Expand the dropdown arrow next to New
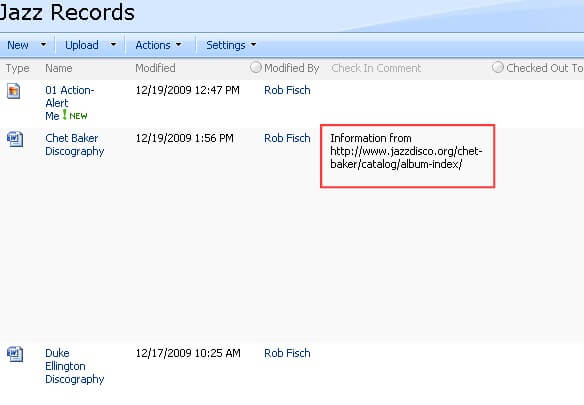 [43, 45]
